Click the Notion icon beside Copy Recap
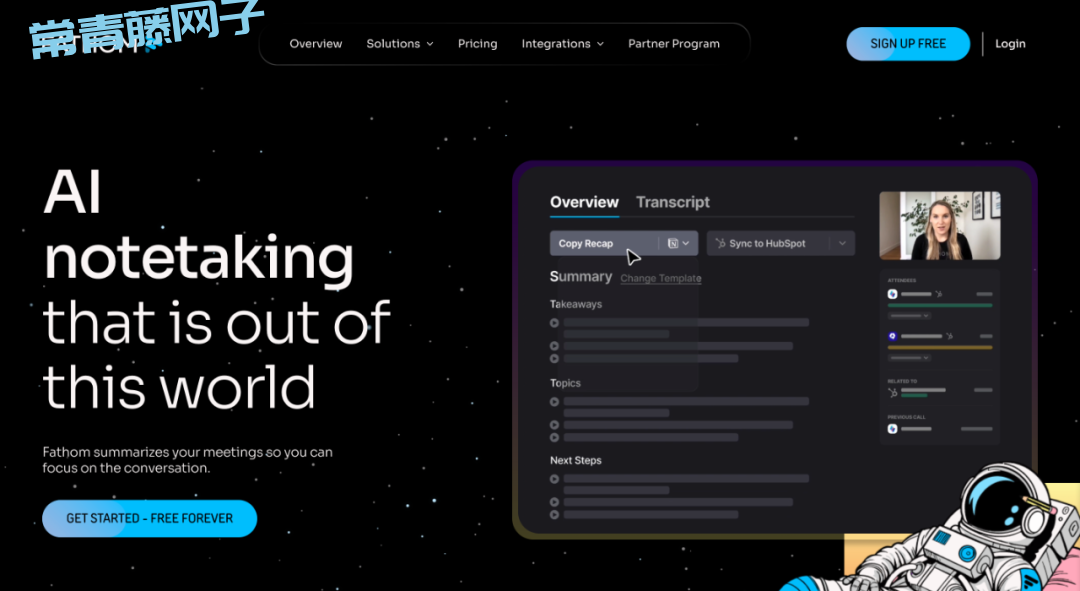This screenshot has width=1080, height=591. point(673,243)
